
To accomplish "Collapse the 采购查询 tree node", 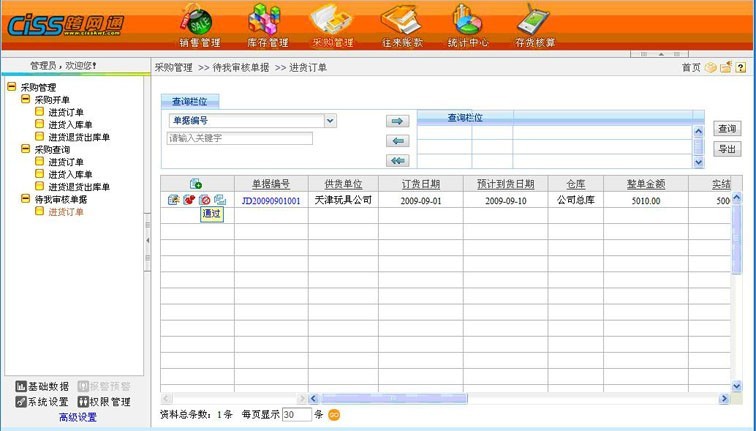I will coord(26,149).
